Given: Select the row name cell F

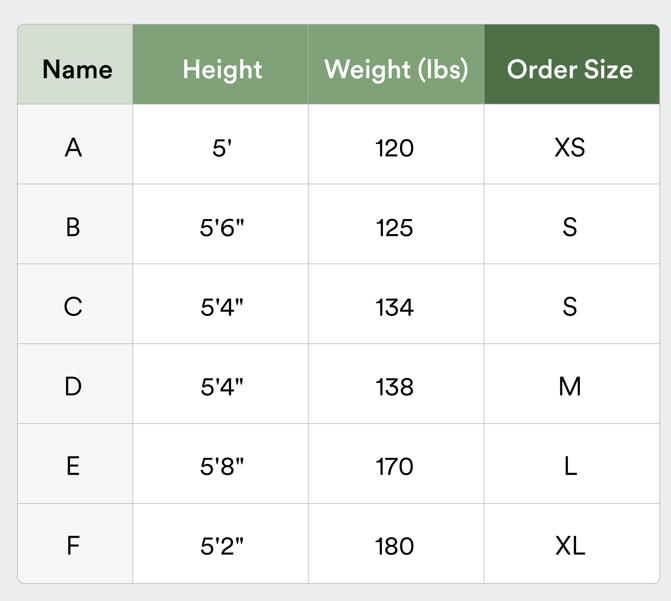Looking at the screenshot, I should (x=73, y=546).
